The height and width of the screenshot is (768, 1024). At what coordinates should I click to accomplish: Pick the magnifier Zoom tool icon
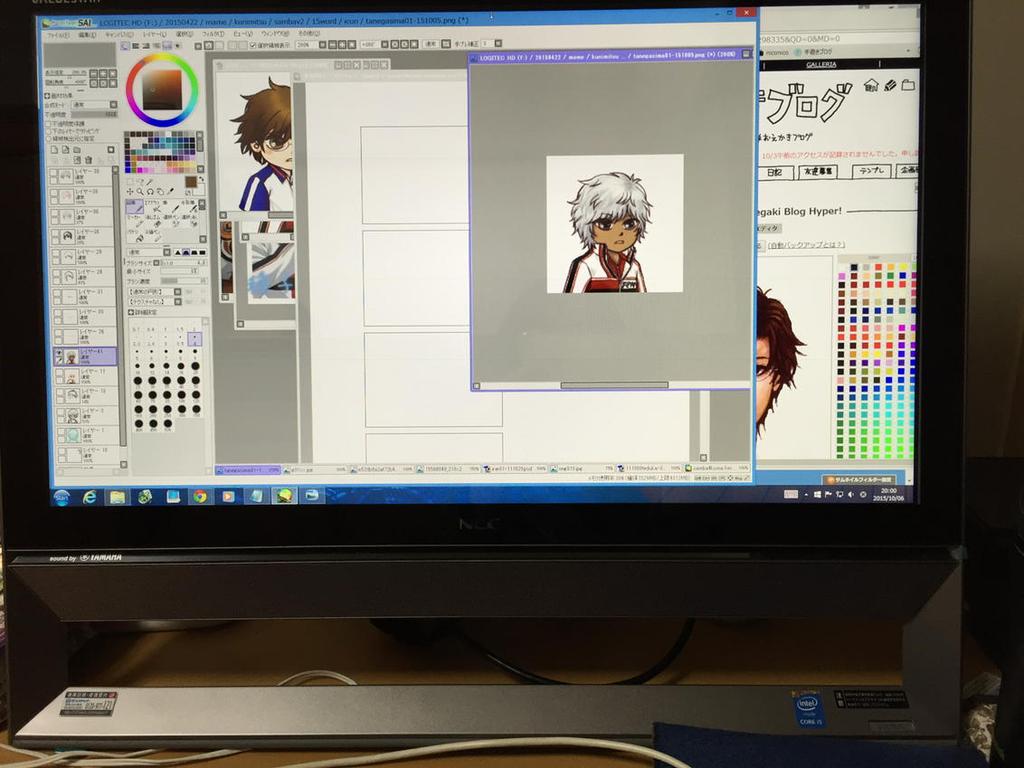click(x=140, y=192)
